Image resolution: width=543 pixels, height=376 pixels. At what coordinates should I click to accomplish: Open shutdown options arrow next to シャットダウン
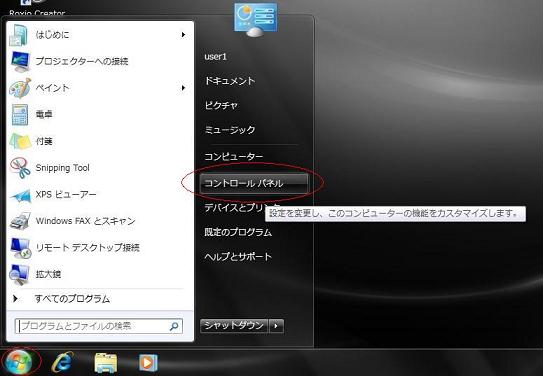pyautogui.click(x=276, y=326)
